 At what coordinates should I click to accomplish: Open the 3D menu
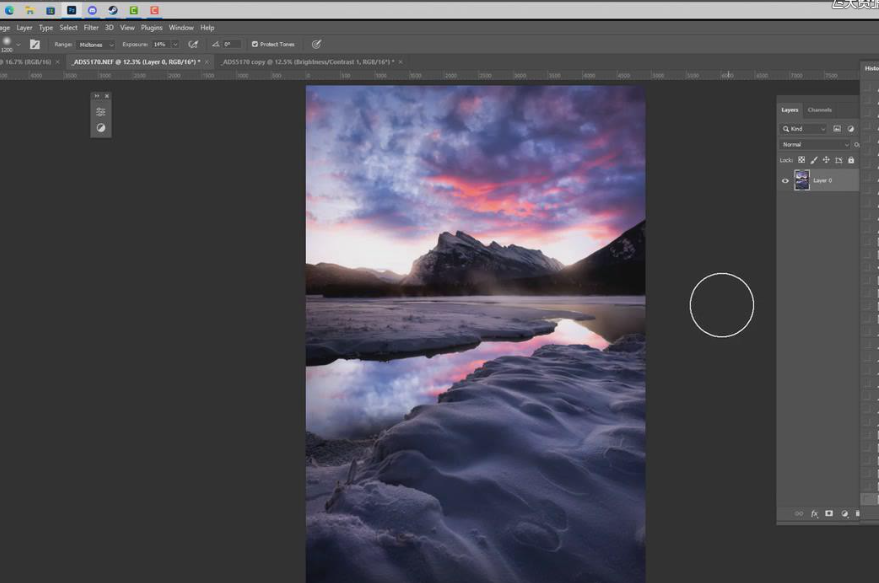click(109, 27)
